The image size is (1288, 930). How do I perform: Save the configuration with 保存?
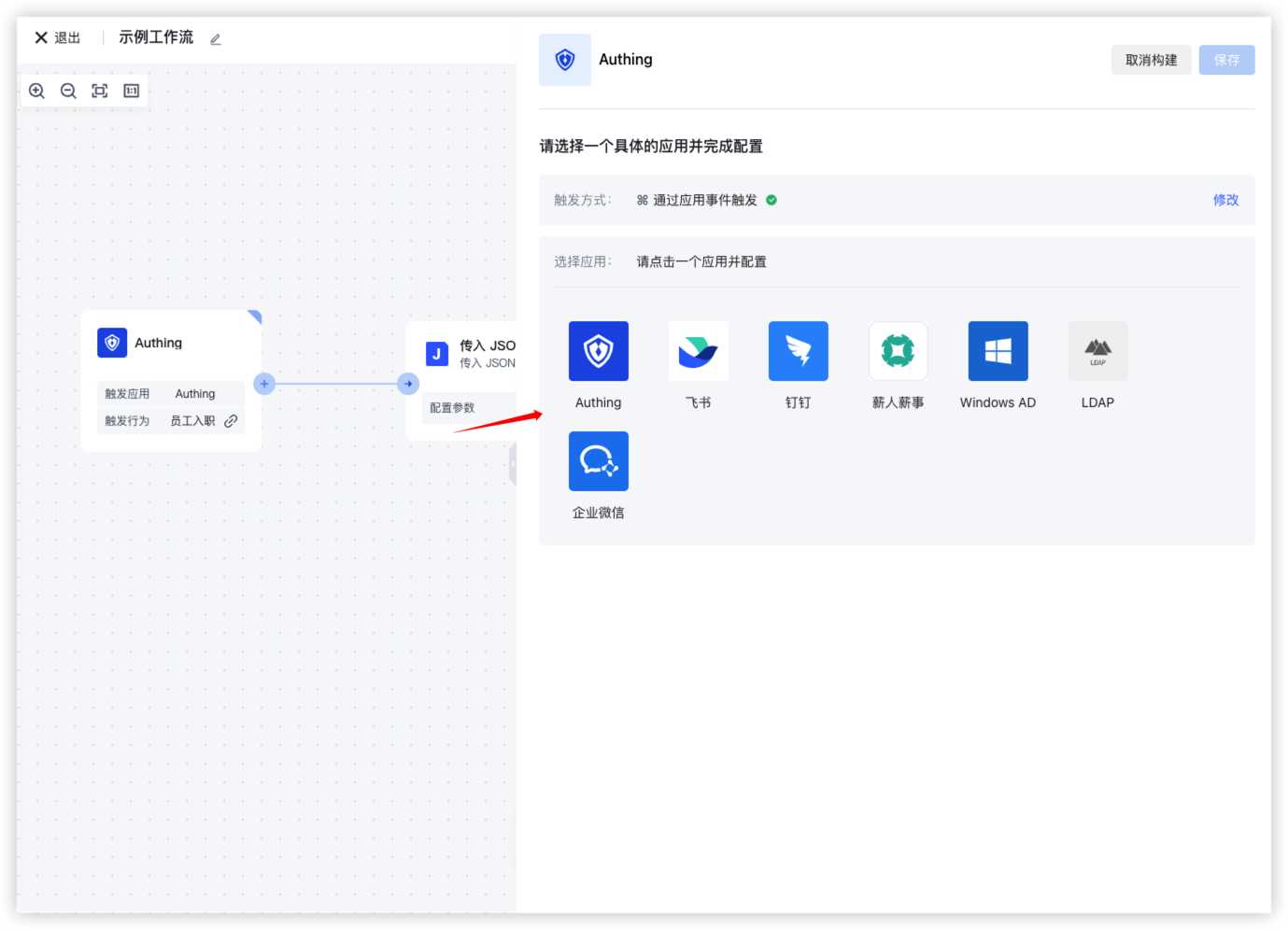(x=1226, y=60)
